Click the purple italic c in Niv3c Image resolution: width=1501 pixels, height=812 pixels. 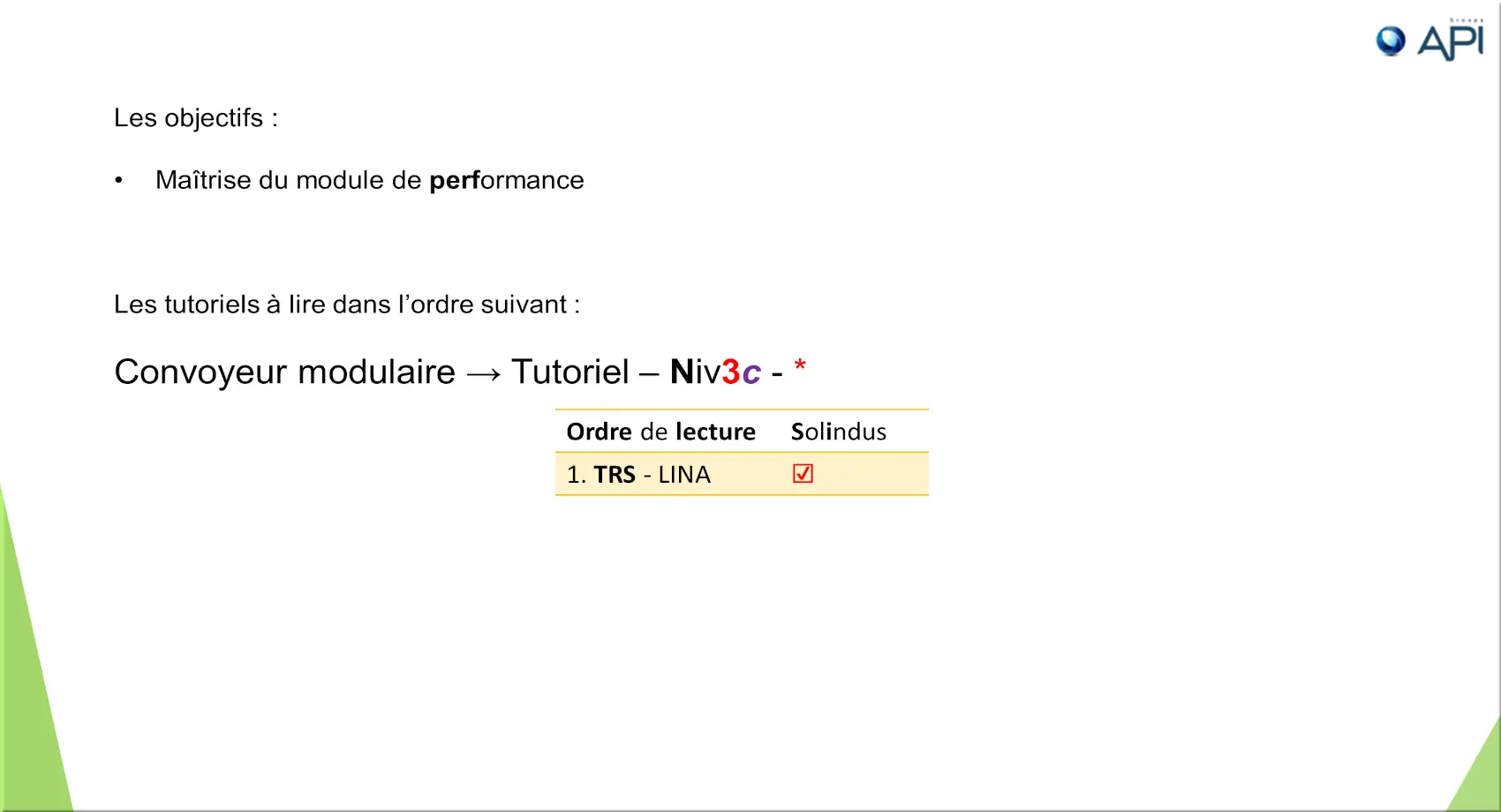tap(751, 374)
